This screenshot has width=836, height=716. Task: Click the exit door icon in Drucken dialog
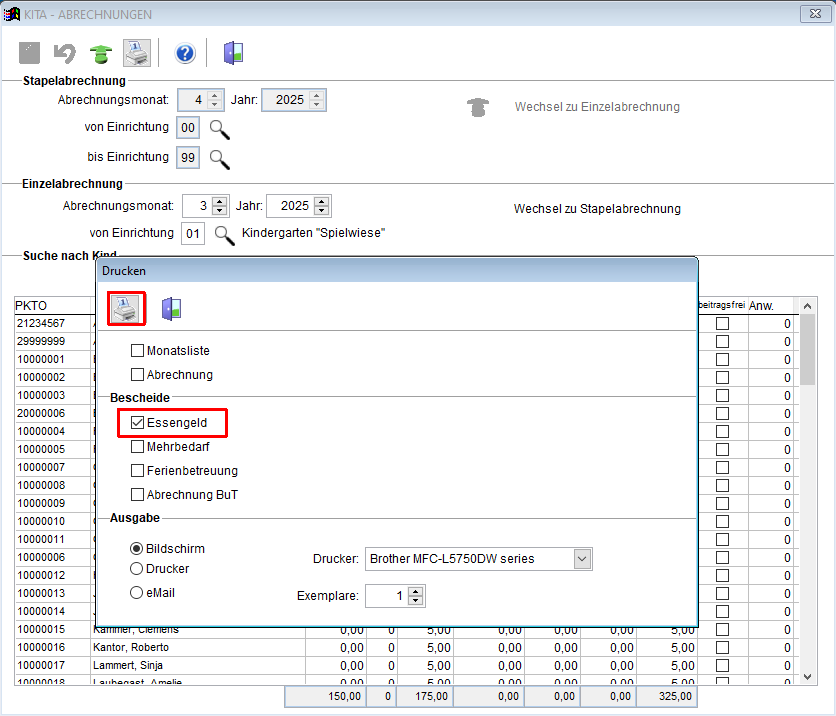click(x=171, y=308)
